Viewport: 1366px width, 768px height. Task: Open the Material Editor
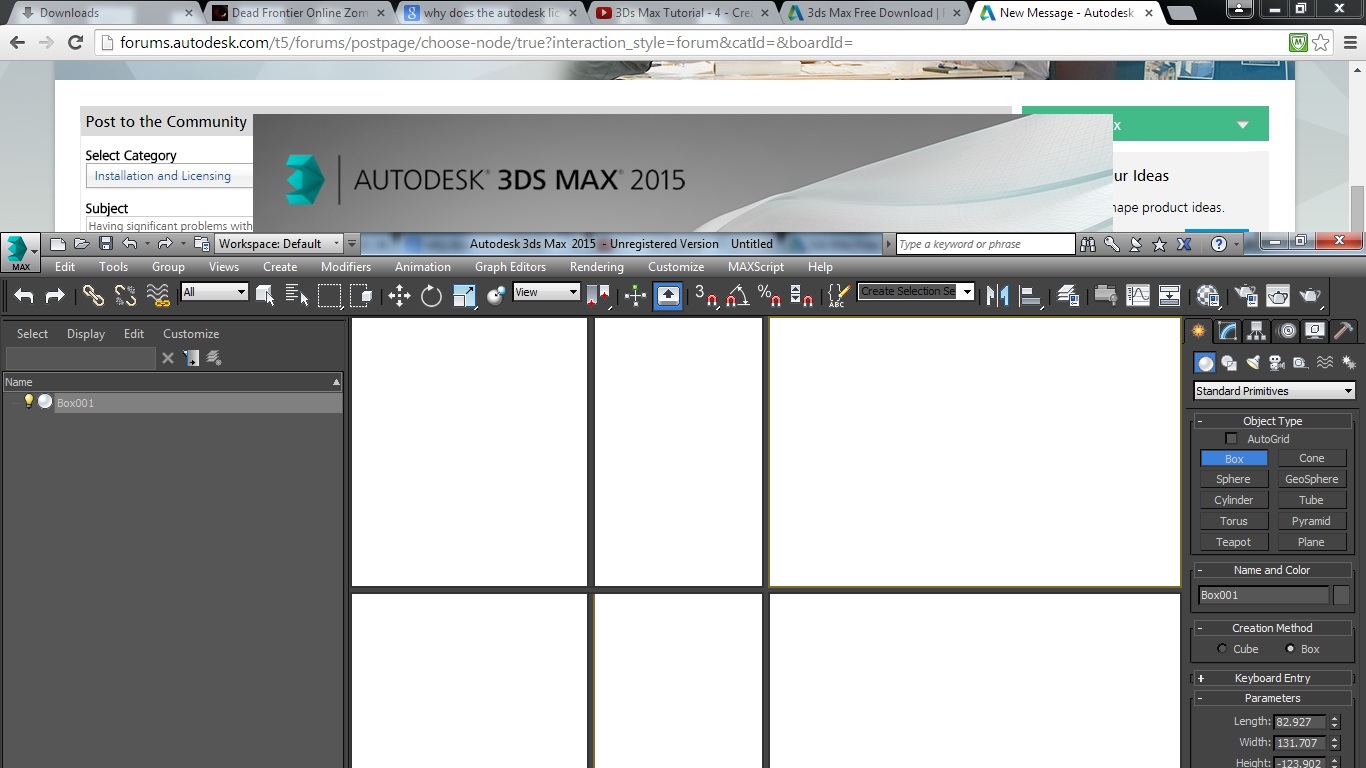(x=1208, y=295)
